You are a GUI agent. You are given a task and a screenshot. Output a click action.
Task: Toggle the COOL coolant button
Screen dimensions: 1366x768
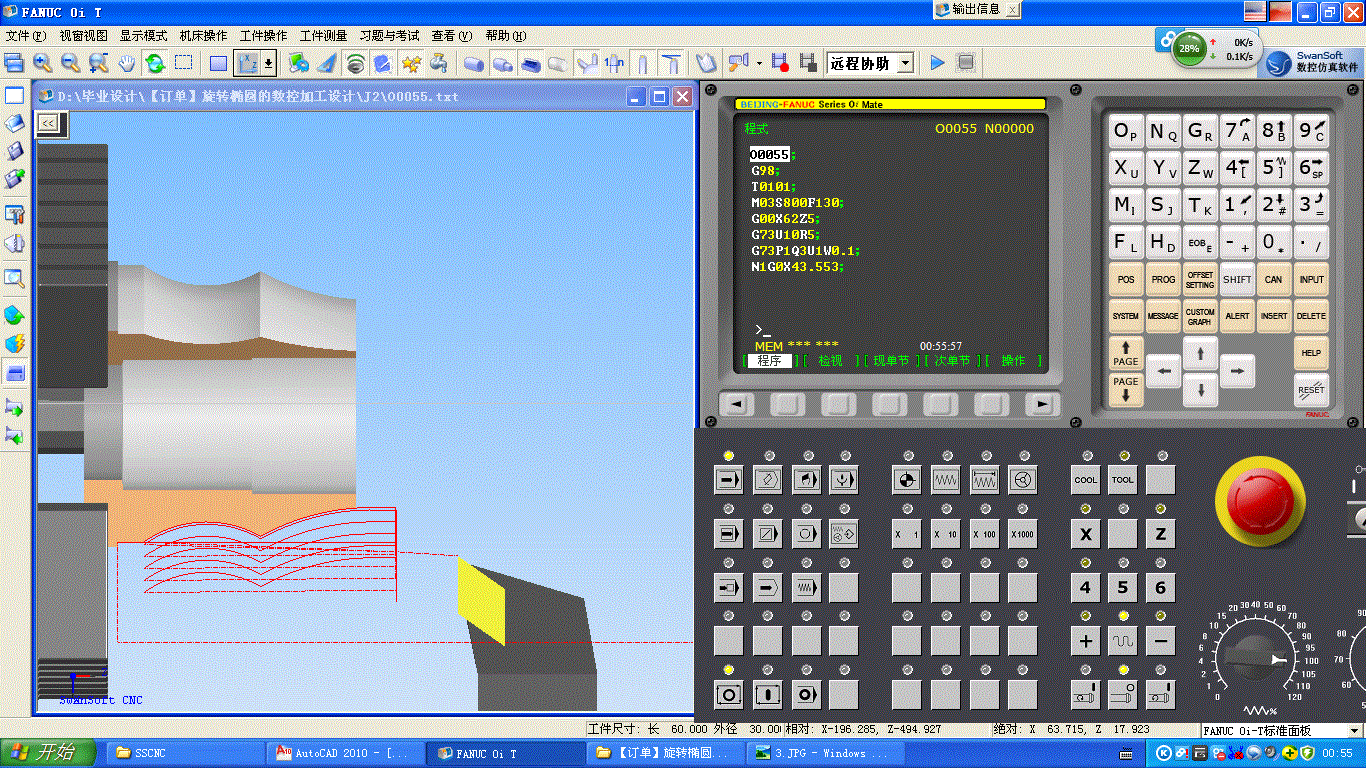[x=1085, y=480]
